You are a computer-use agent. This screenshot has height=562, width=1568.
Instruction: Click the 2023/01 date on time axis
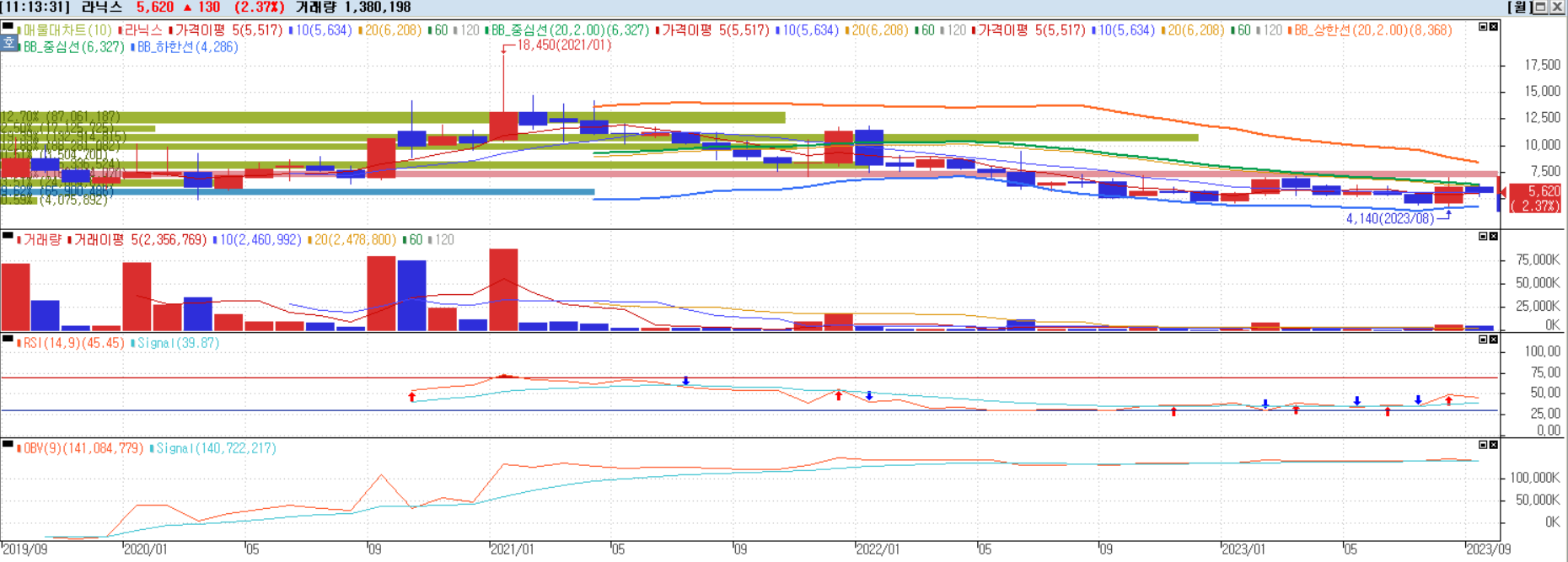click(x=1243, y=549)
